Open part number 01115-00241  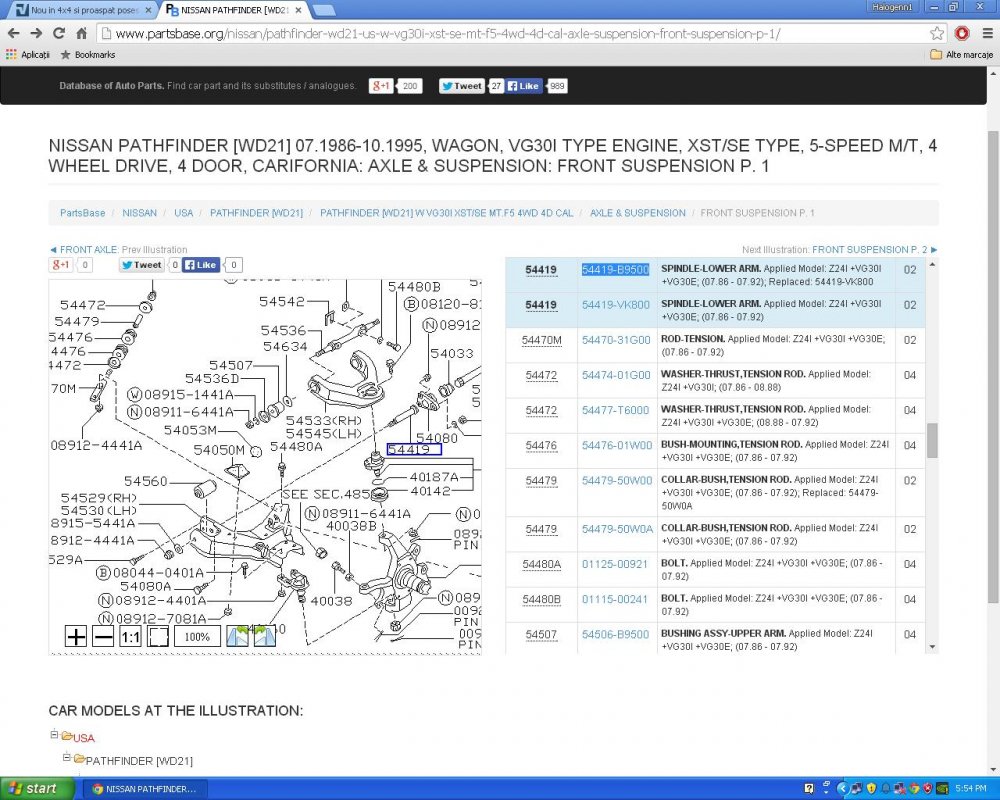[x=615, y=599]
